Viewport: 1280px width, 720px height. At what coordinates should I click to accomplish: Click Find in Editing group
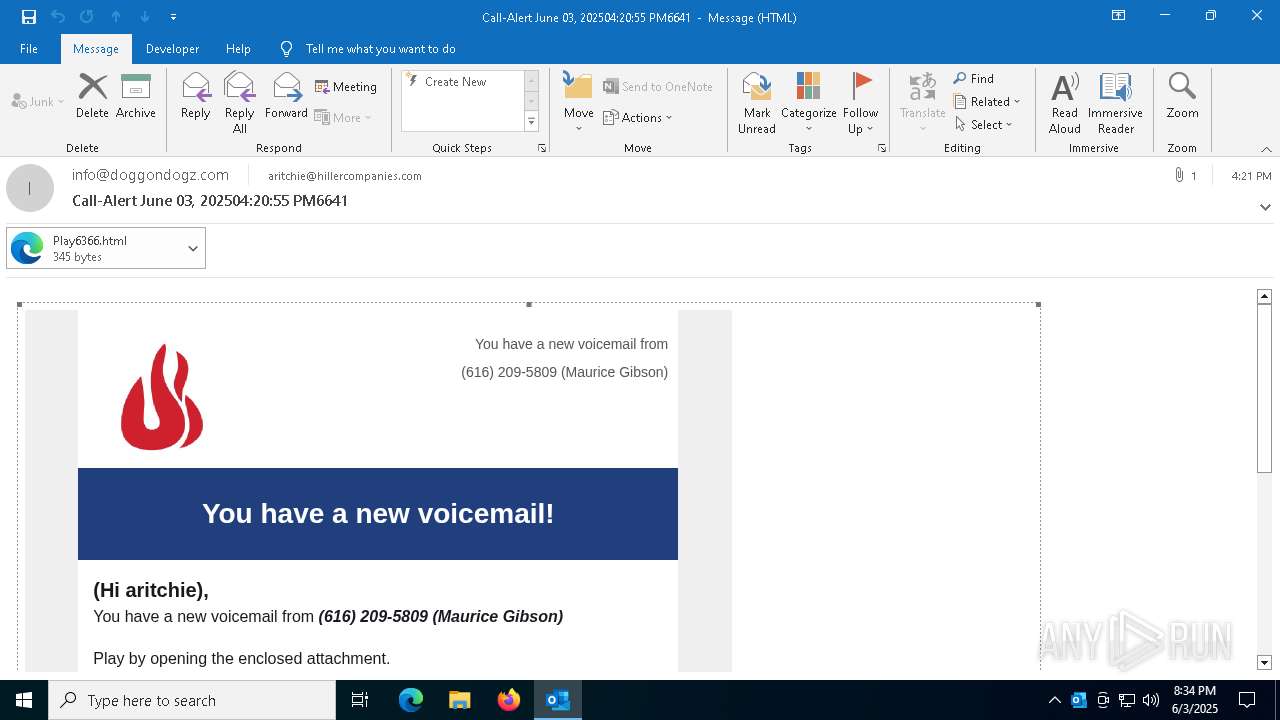pyautogui.click(x=974, y=79)
